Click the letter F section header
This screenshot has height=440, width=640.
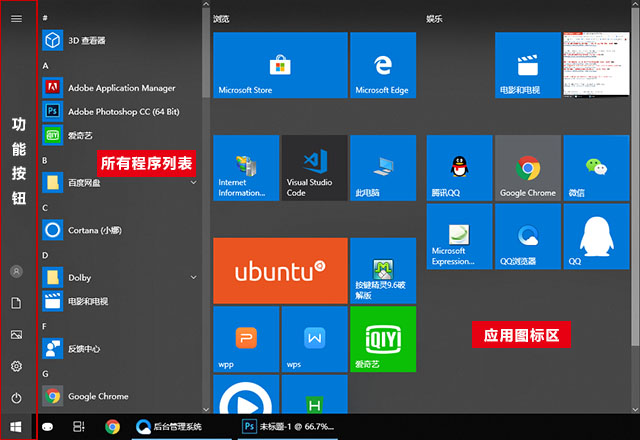(x=44, y=327)
